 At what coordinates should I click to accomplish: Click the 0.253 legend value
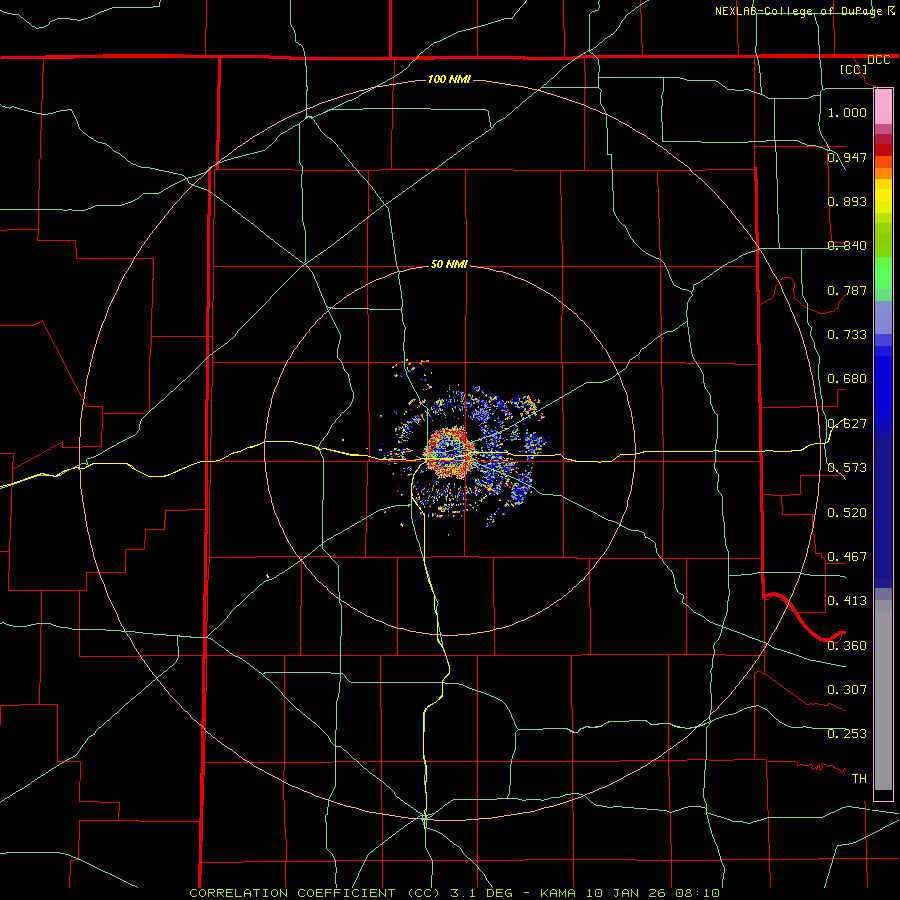pos(847,734)
